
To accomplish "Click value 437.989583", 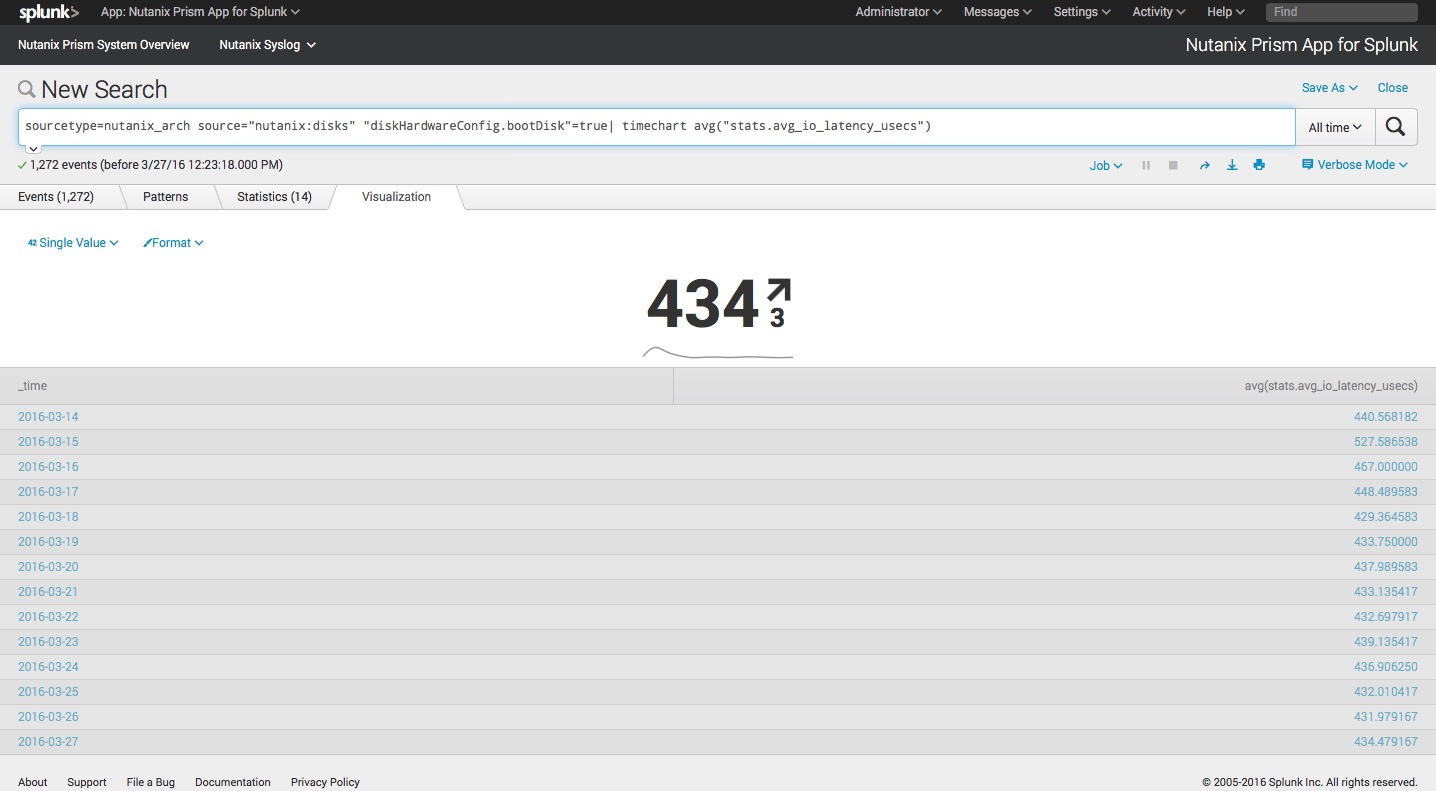I will pyautogui.click(x=1386, y=567).
